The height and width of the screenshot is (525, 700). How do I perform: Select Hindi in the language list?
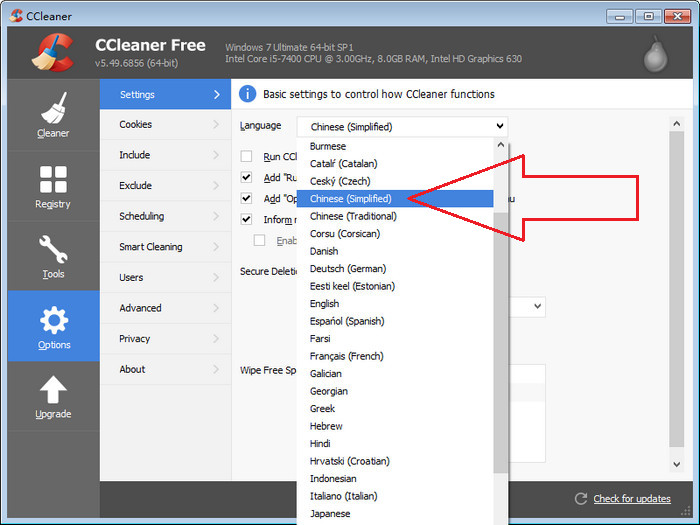(x=395, y=444)
